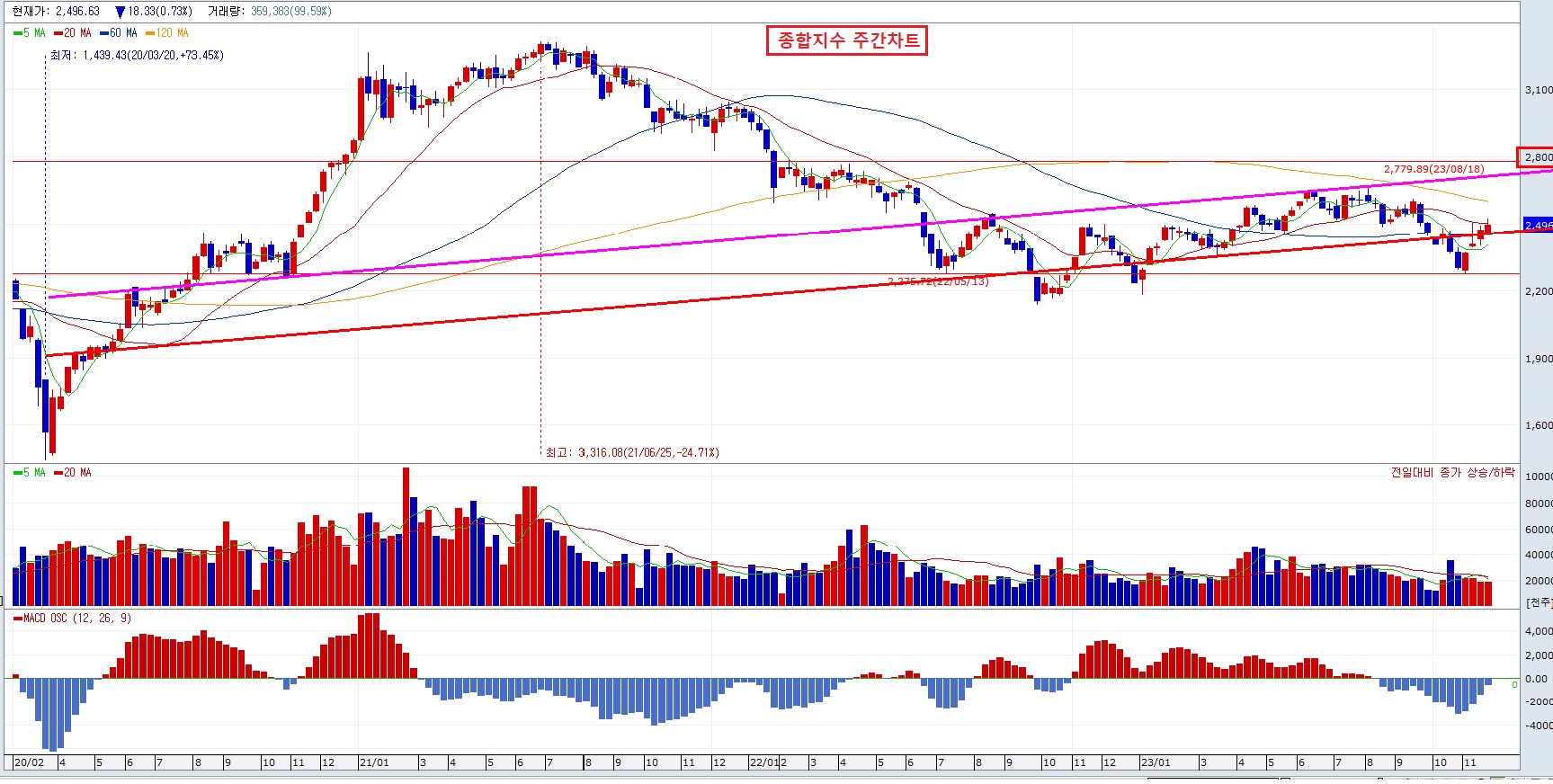Click the 4,000 MACD axis label
The height and width of the screenshot is (784, 1553).
pyautogui.click(x=1540, y=631)
